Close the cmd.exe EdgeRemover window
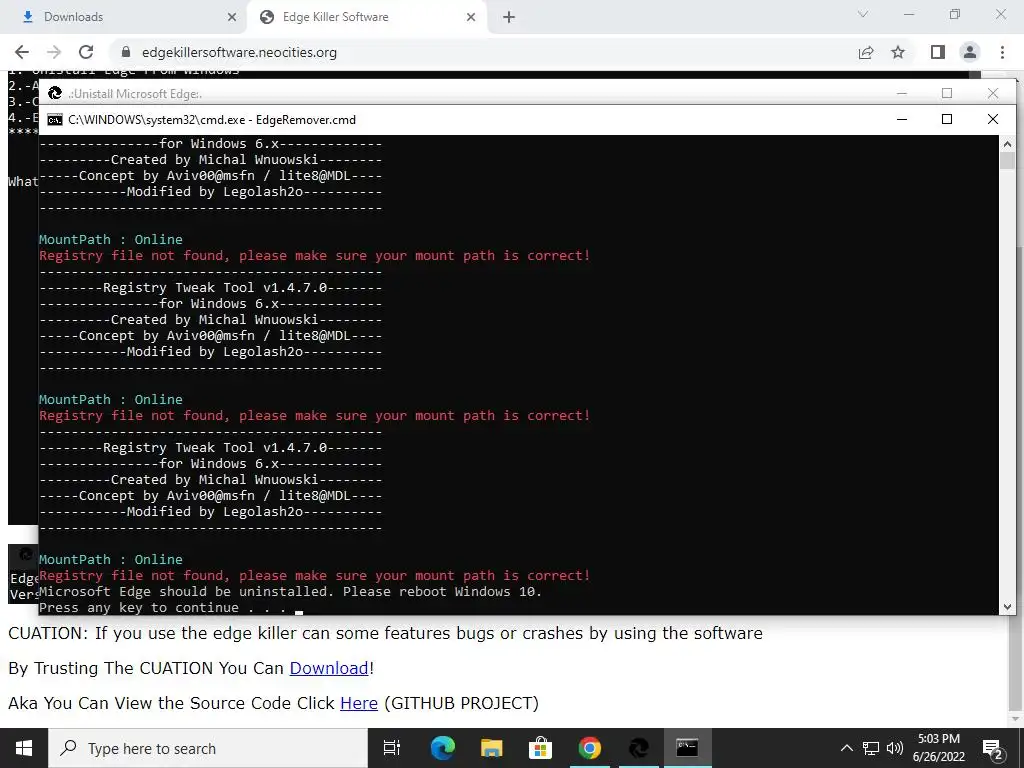1024x768 pixels. point(993,119)
